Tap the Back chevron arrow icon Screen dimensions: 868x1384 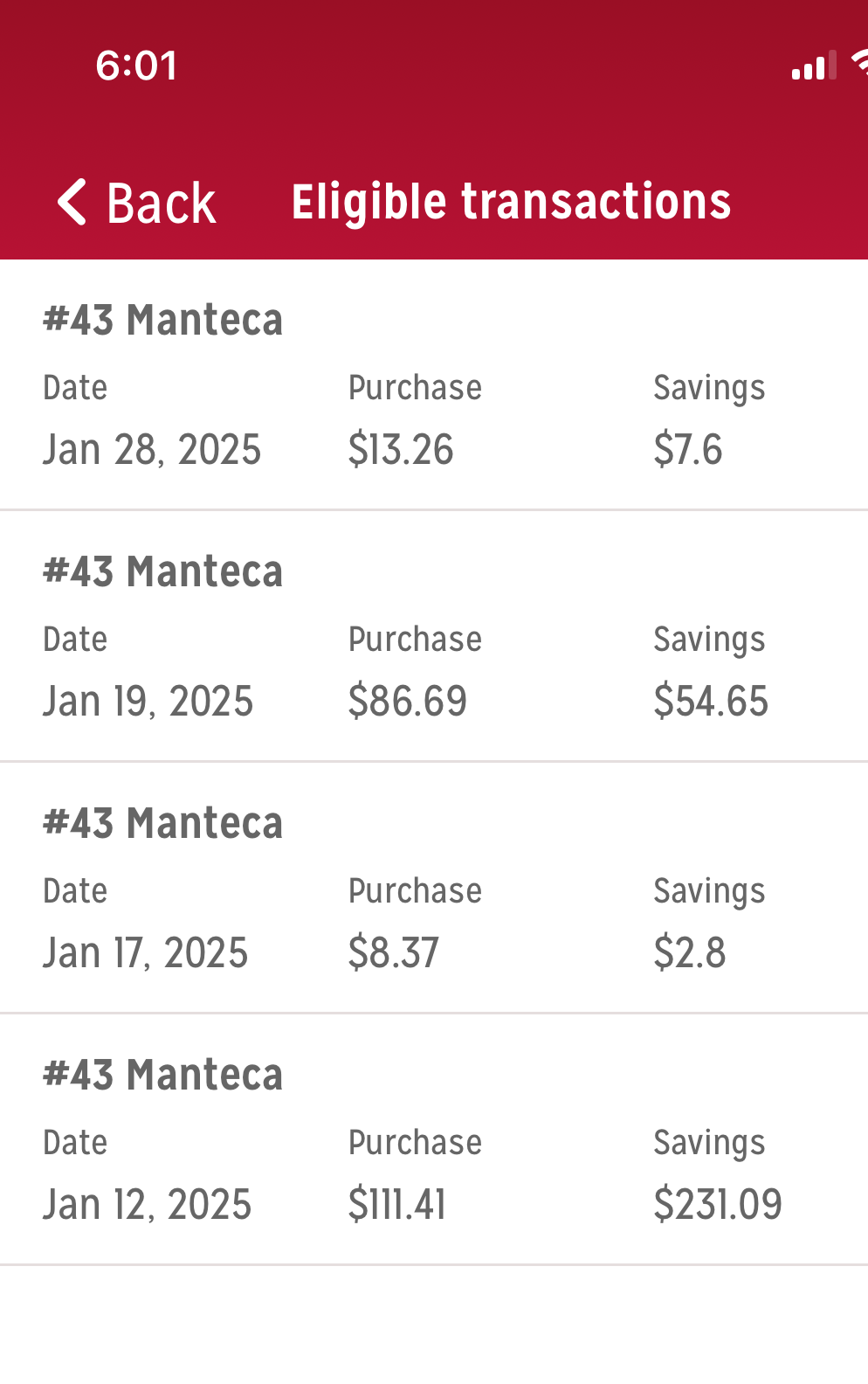tap(72, 202)
